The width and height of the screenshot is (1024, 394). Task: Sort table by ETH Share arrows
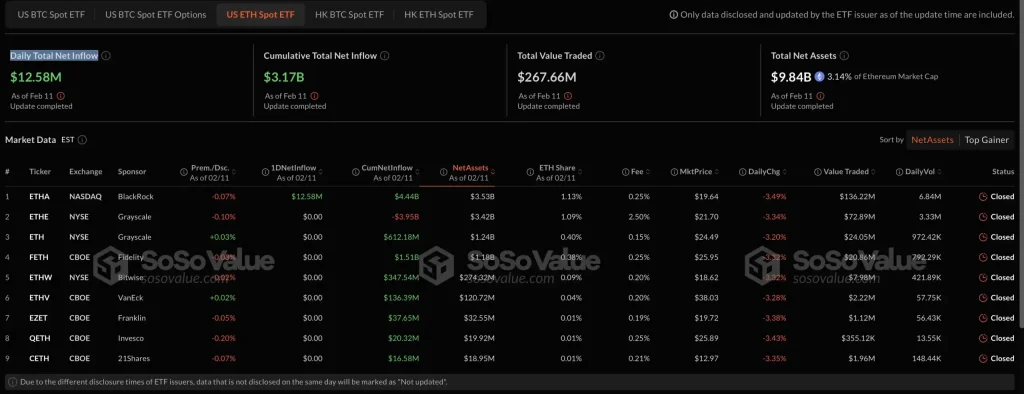[579, 172]
